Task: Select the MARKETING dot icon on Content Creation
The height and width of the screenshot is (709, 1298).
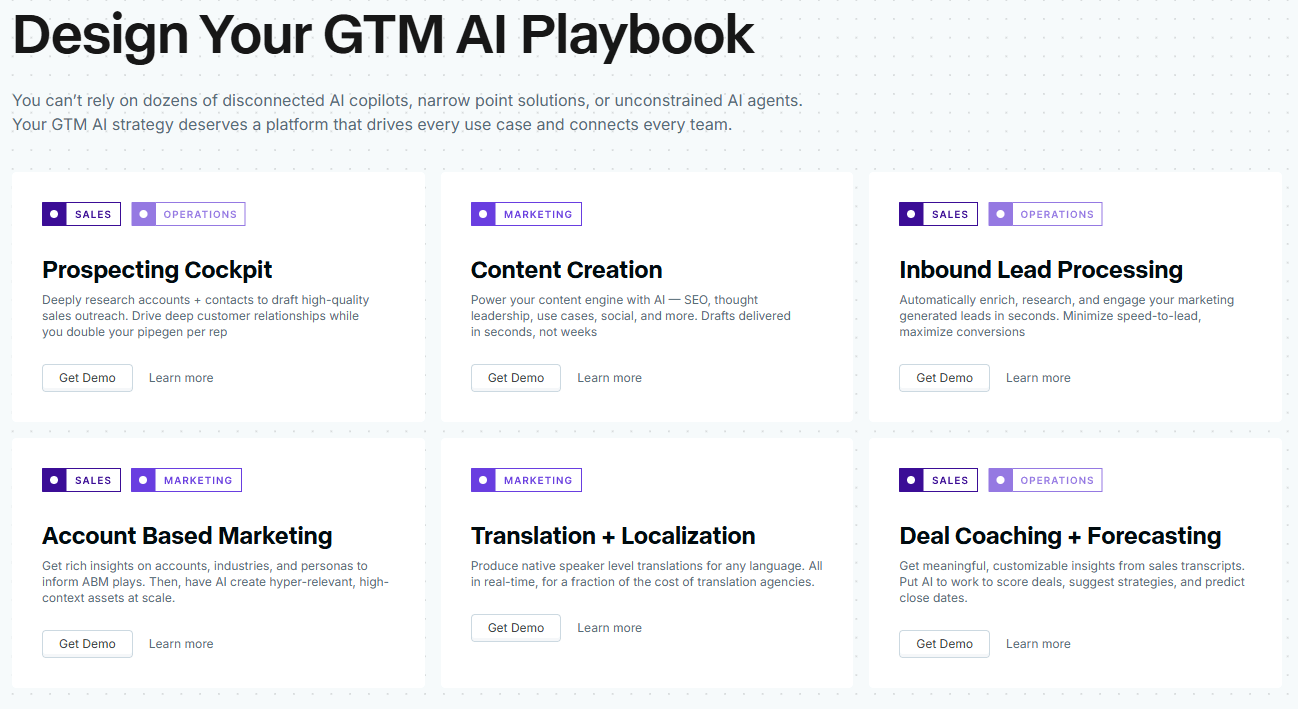Action: [x=483, y=213]
